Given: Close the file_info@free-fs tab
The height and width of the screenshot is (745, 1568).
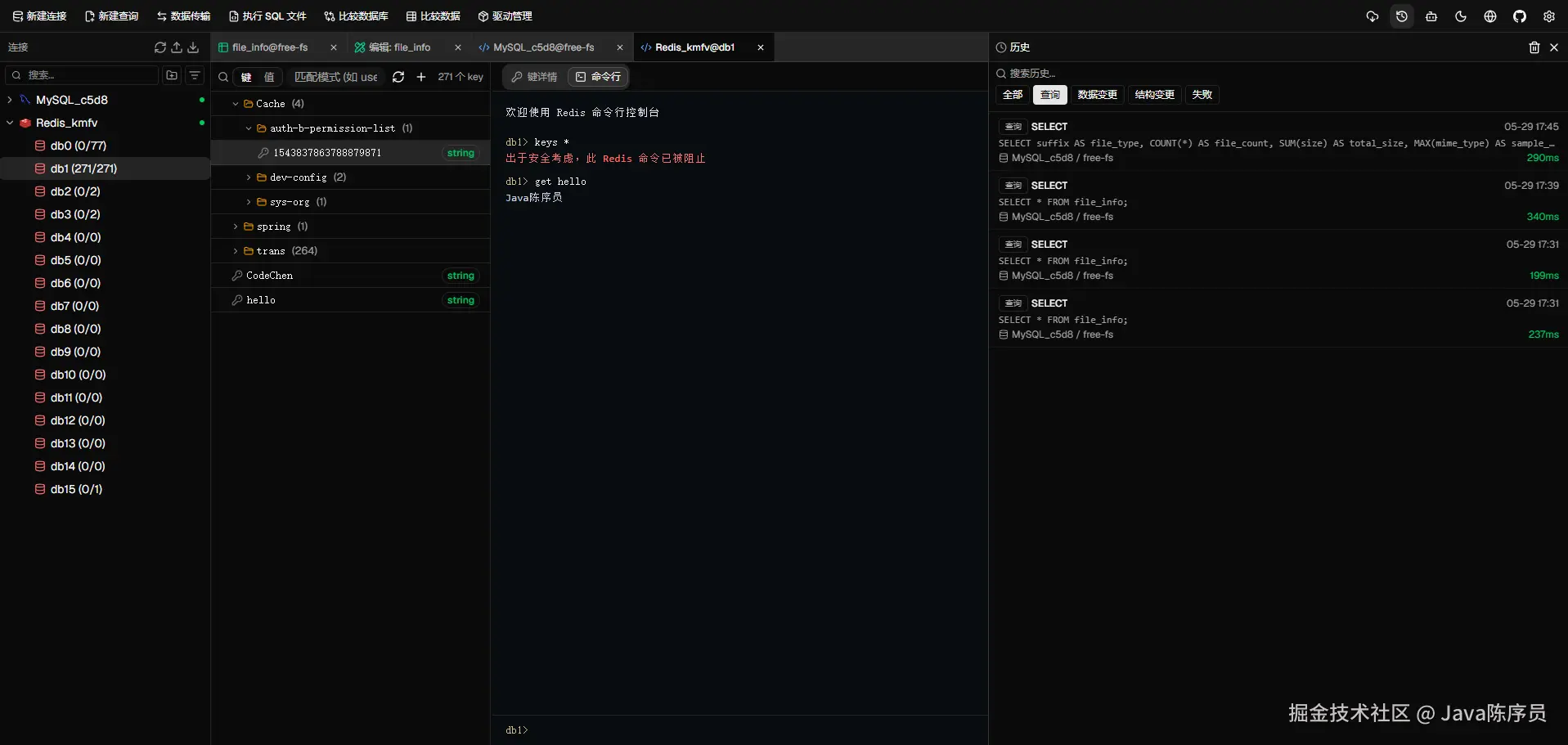Looking at the screenshot, I should point(334,47).
